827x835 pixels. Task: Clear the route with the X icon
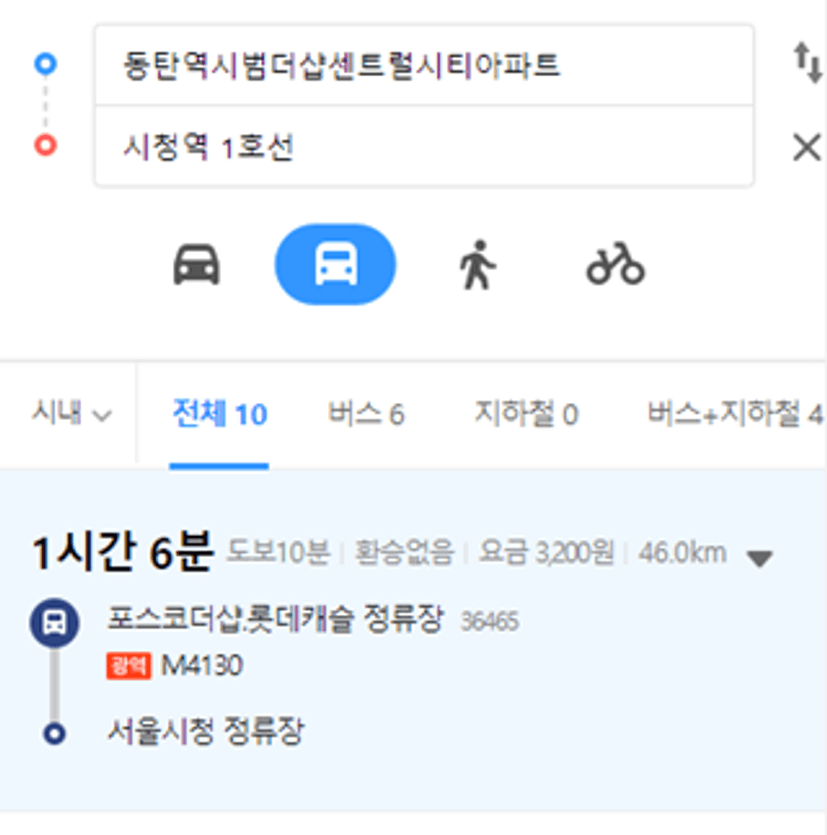[806, 148]
